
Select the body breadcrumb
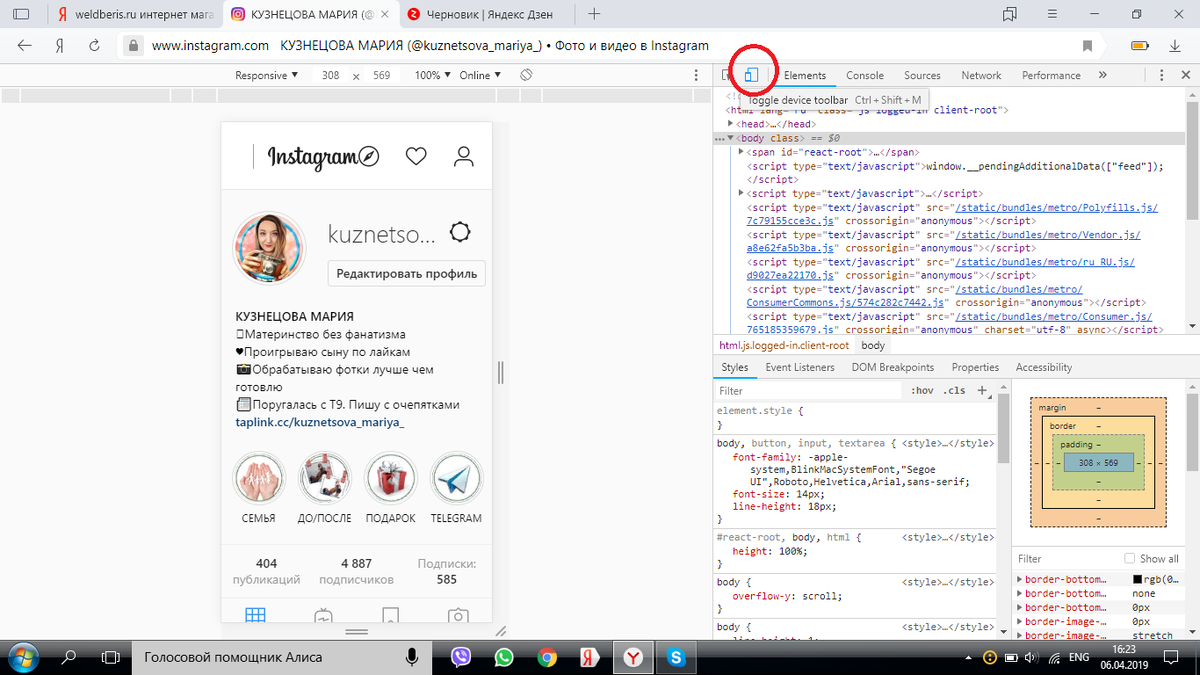pyautogui.click(x=873, y=345)
